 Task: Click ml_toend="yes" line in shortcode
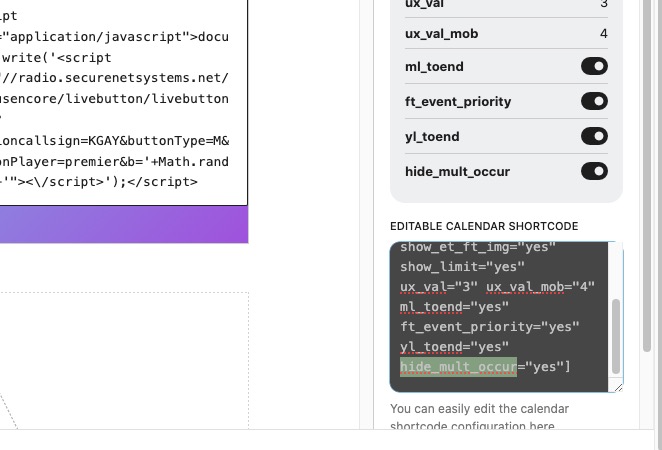click(x=454, y=307)
